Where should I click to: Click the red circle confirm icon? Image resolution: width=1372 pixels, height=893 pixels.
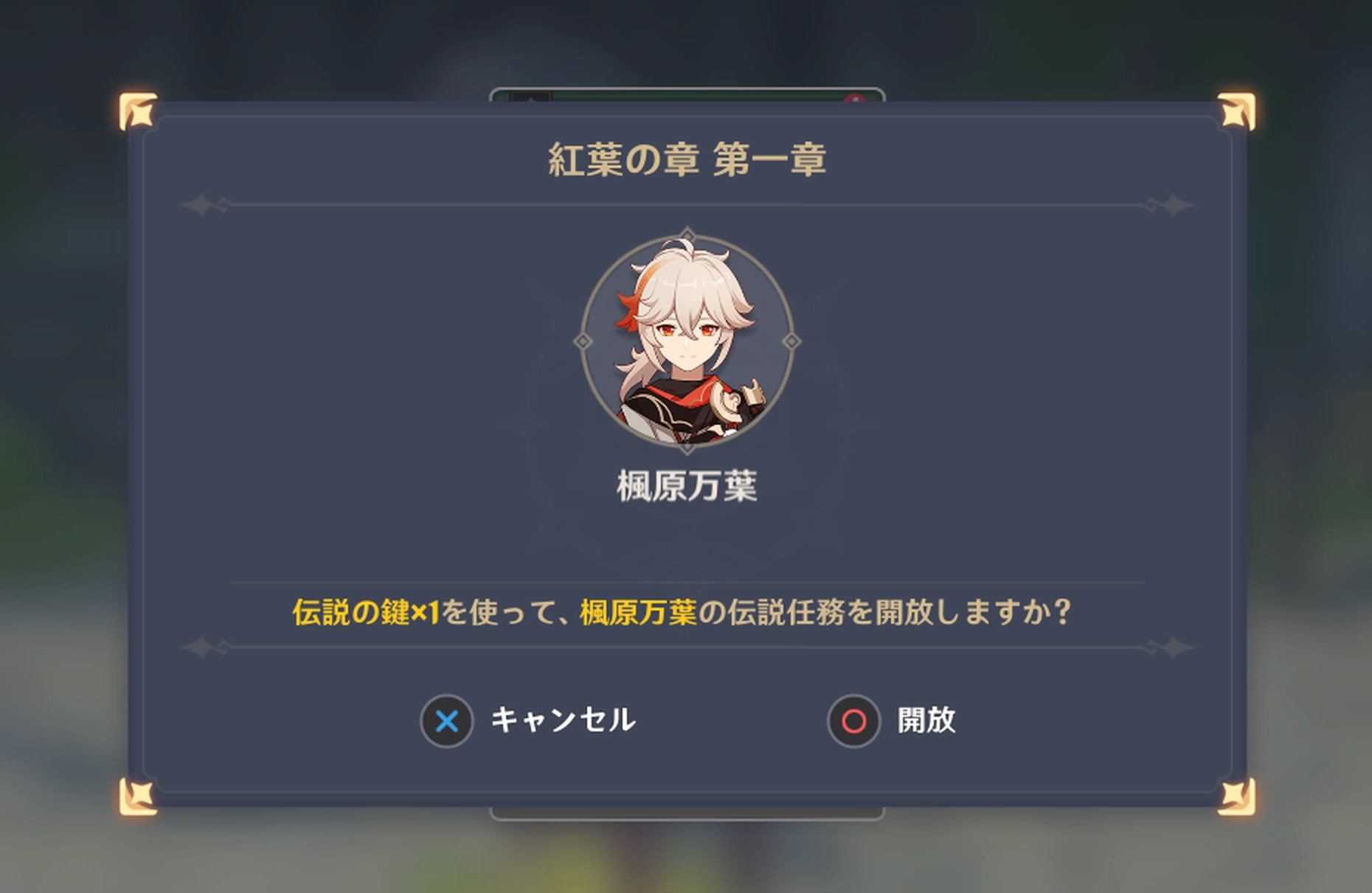(853, 721)
